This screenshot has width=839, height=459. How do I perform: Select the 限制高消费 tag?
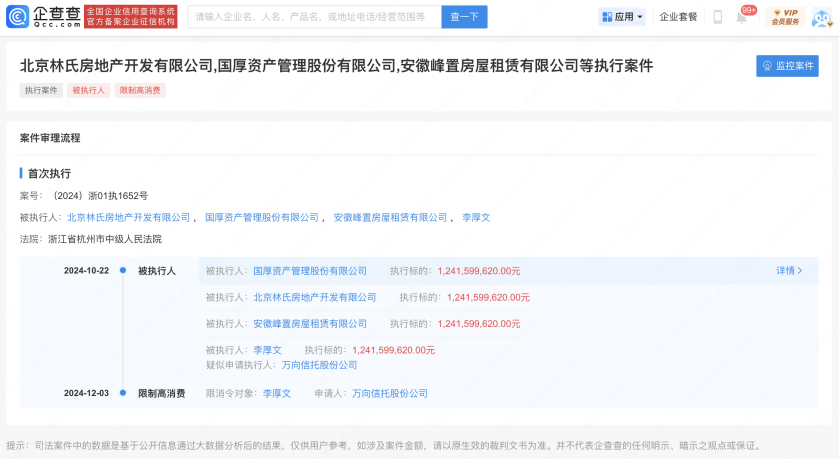139,90
